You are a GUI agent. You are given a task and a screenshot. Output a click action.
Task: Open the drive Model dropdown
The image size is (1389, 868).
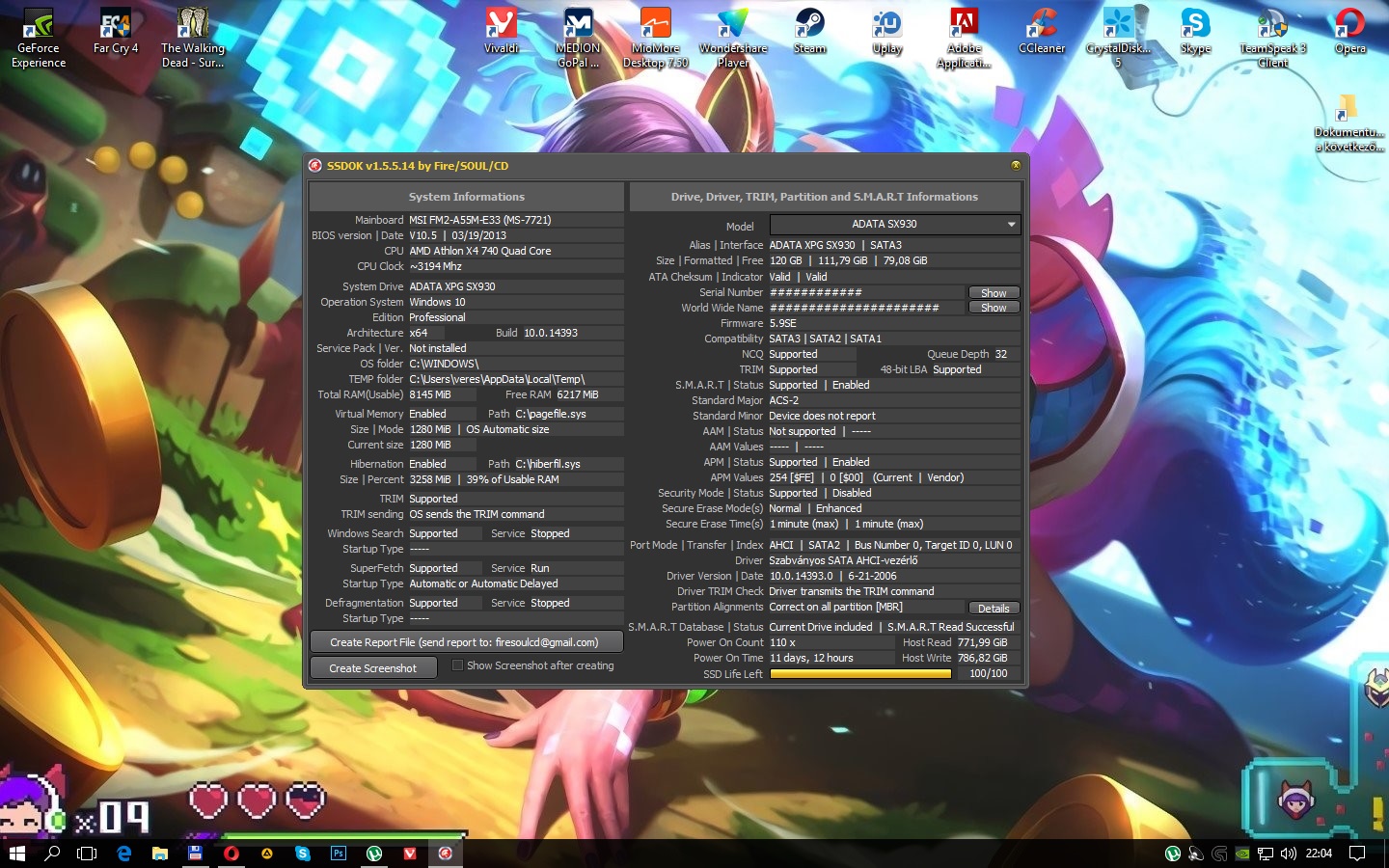click(x=894, y=224)
